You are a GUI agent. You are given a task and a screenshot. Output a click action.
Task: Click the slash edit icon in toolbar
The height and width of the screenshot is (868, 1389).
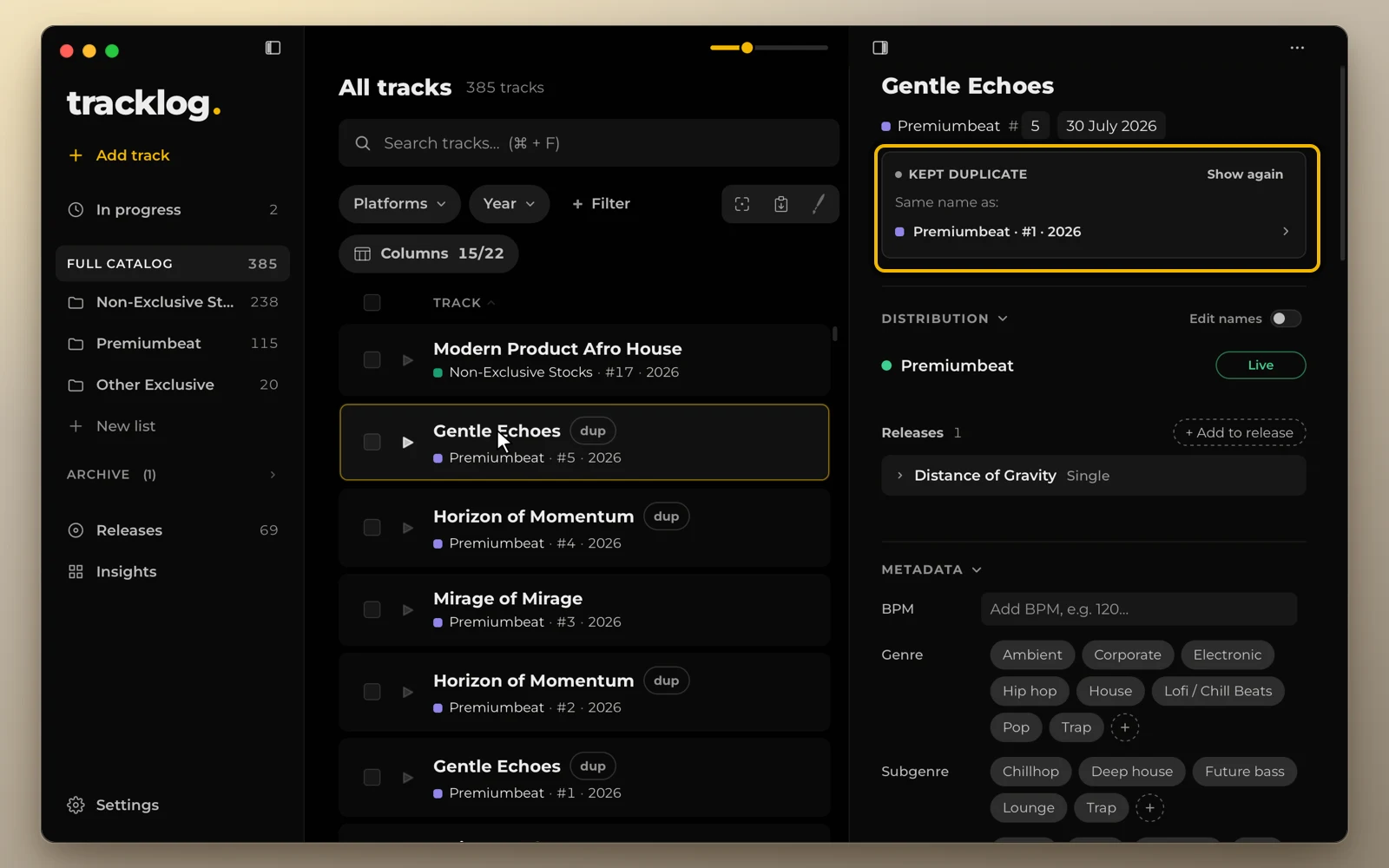[819, 204]
